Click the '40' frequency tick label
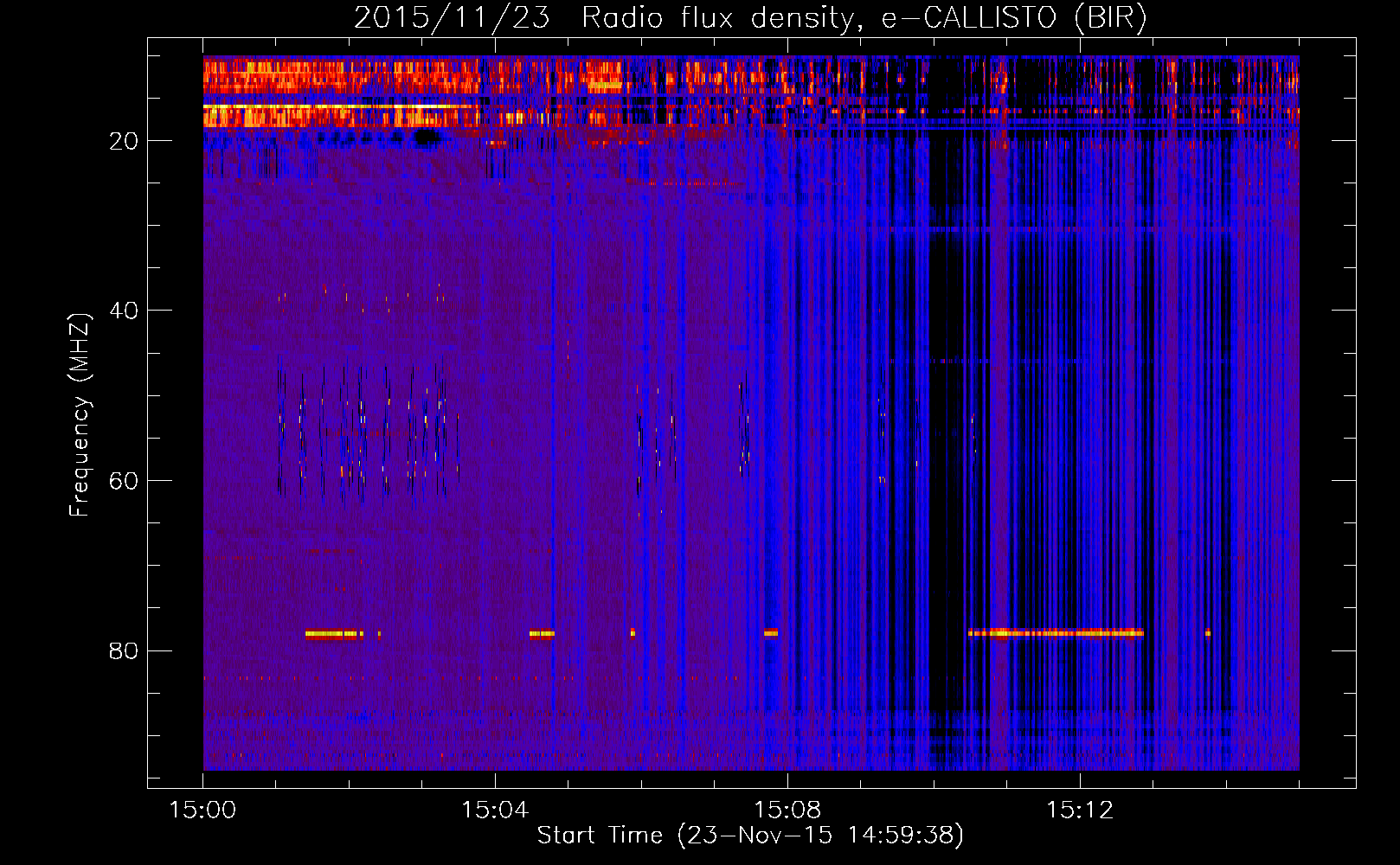1400x865 pixels. [x=124, y=311]
